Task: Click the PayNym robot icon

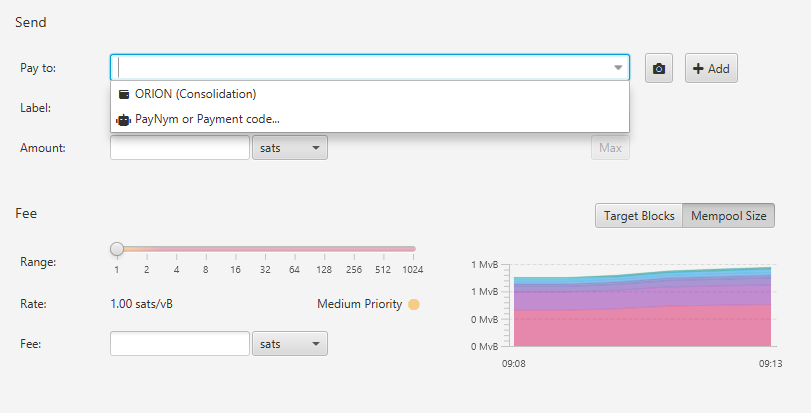Action: tap(124, 120)
